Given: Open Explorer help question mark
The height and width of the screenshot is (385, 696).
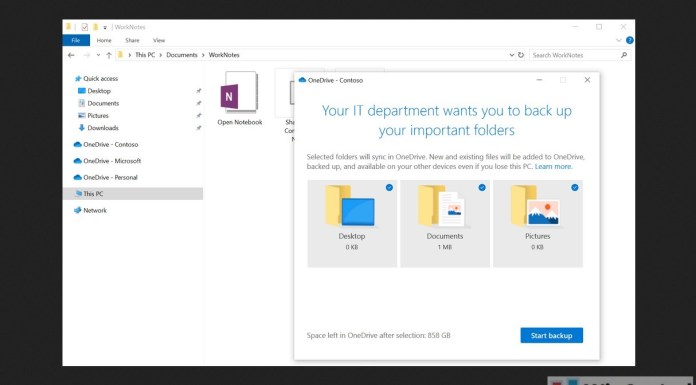Looking at the screenshot, I should [x=629, y=40].
